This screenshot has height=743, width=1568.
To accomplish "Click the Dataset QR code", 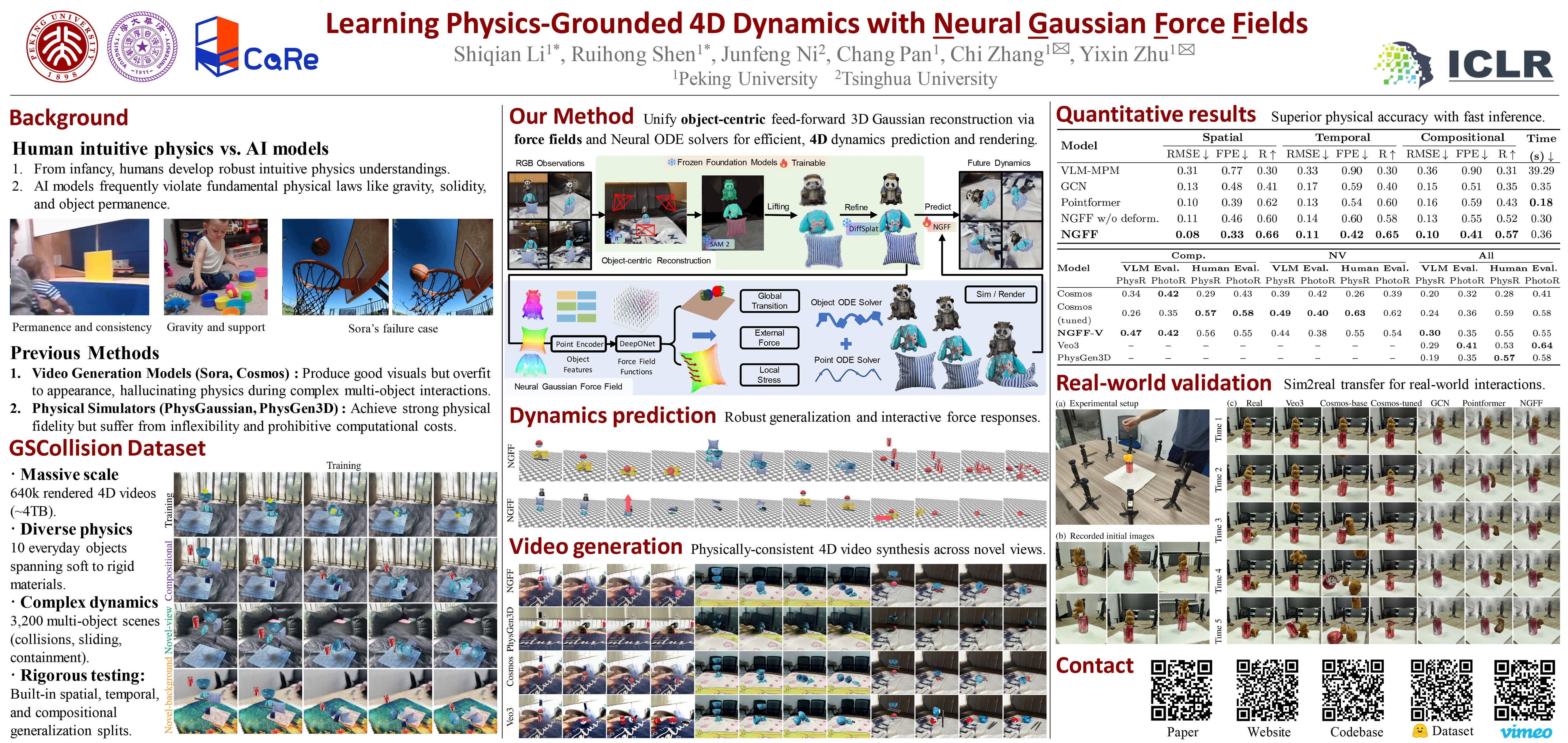I will [x=1442, y=690].
